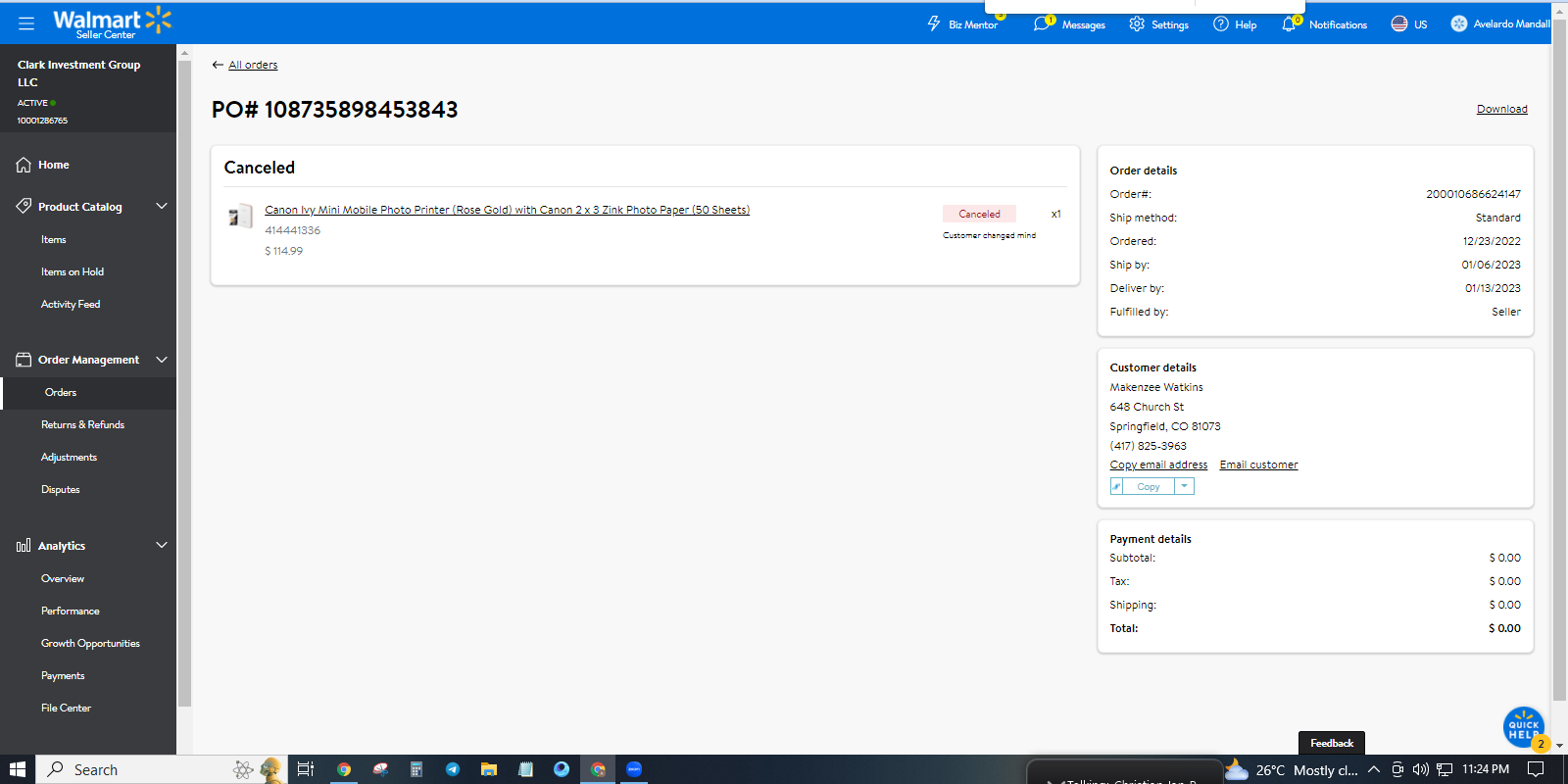1568x784 pixels.
Task: Click the Email customer link
Action: click(x=1258, y=465)
